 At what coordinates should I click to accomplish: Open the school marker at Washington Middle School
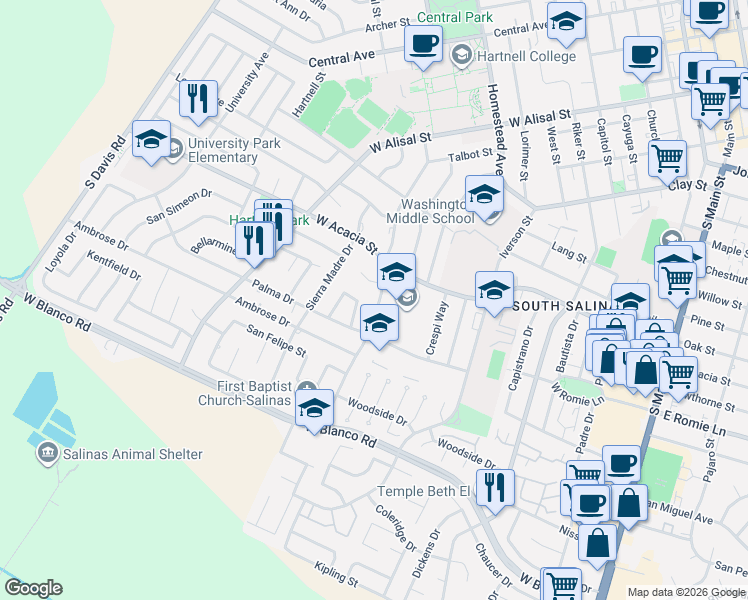point(484,197)
